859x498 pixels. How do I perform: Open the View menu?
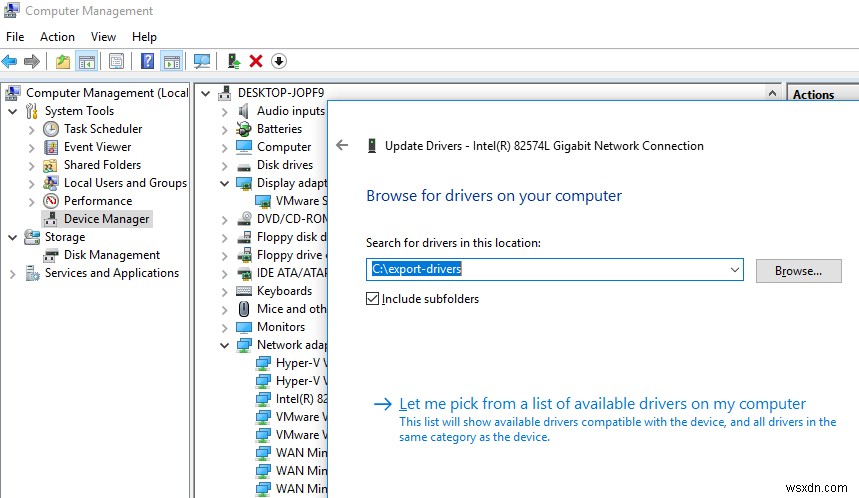coord(104,37)
